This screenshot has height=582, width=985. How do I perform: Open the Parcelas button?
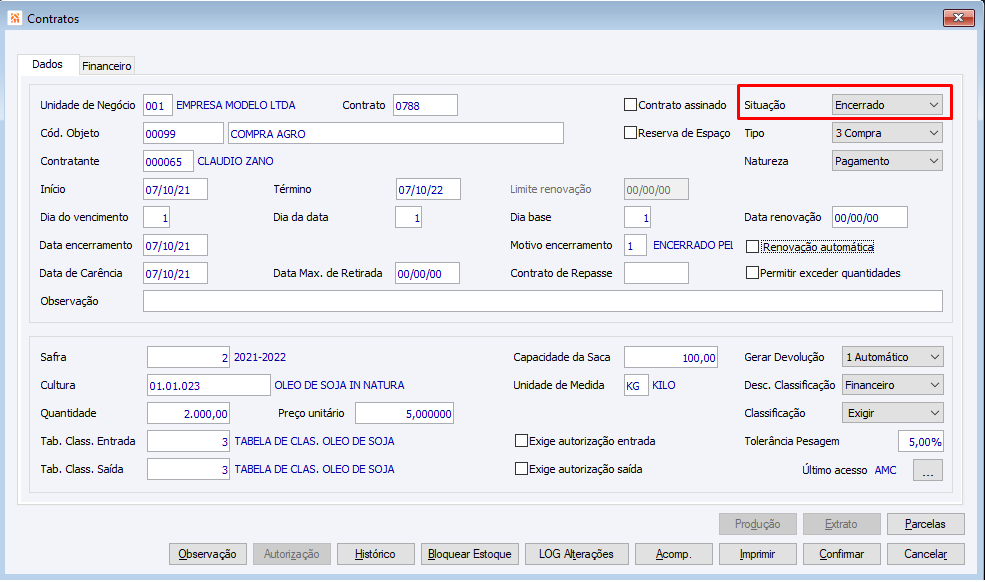[x=925, y=524]
